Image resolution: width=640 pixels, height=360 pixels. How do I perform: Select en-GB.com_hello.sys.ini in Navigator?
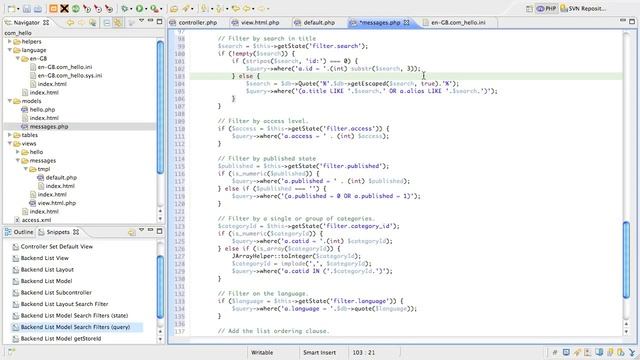coord(70,76)
